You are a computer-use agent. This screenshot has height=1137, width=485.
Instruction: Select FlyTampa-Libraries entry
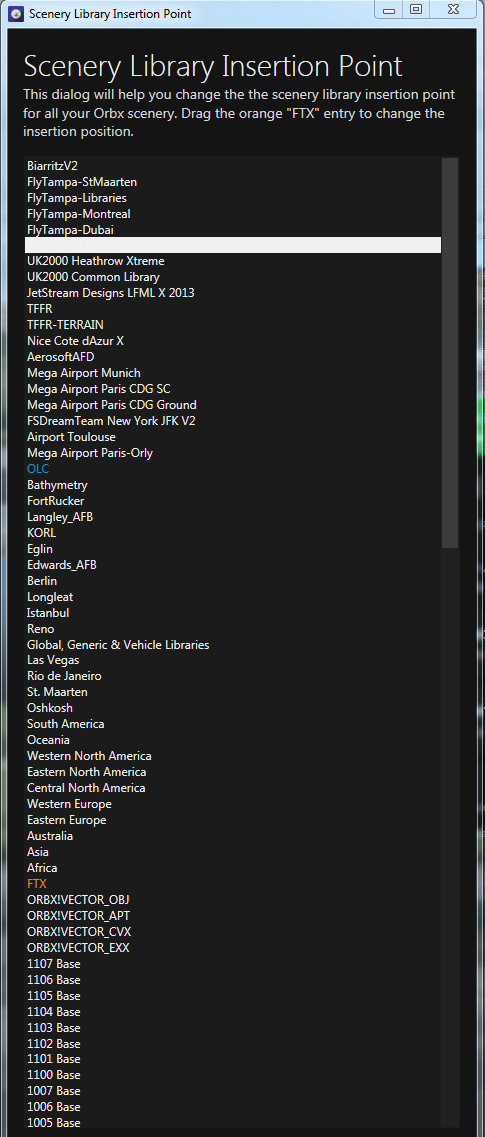[77, 197]
